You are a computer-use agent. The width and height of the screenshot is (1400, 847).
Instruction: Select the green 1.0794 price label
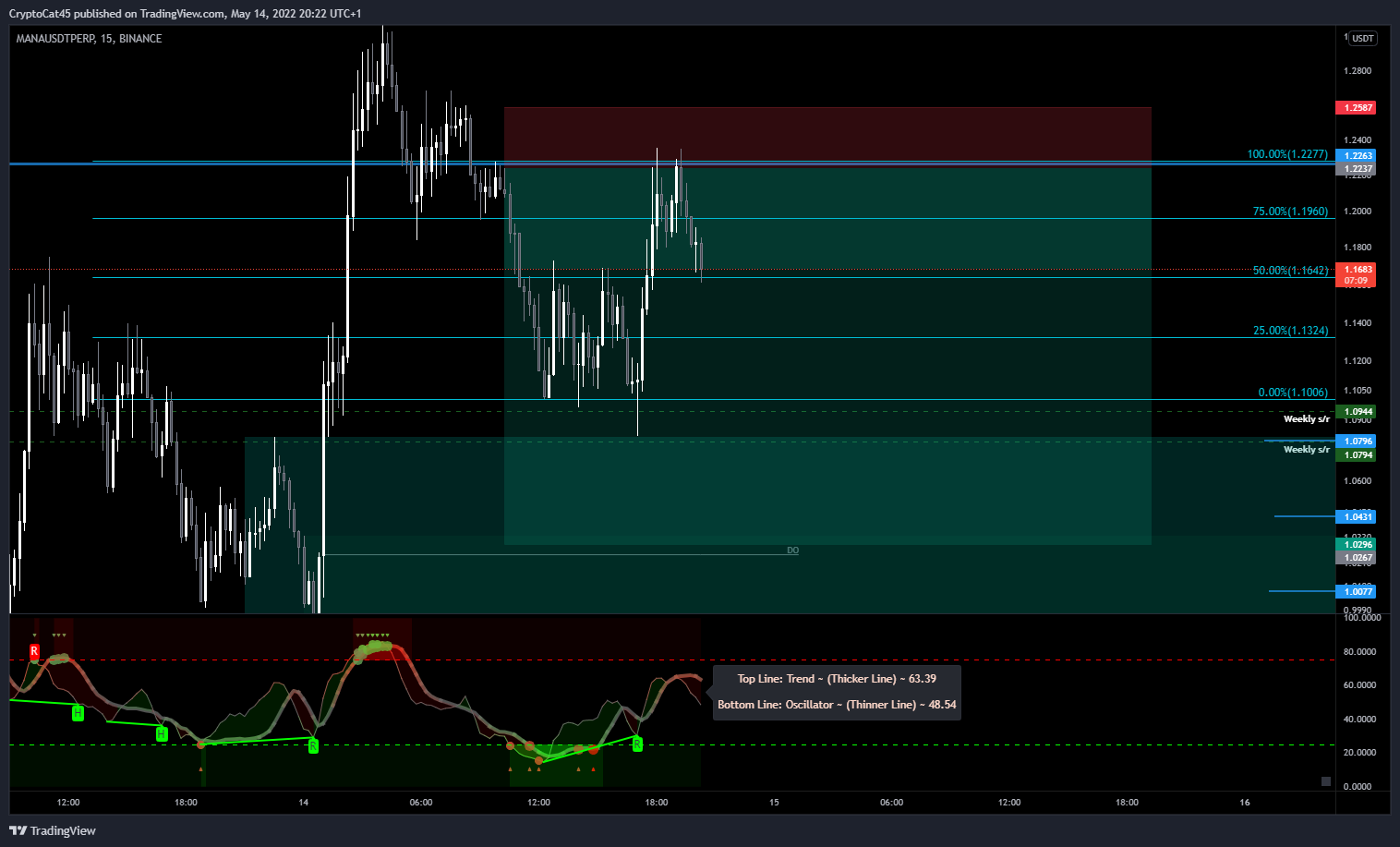click(x=1356, y=455)
